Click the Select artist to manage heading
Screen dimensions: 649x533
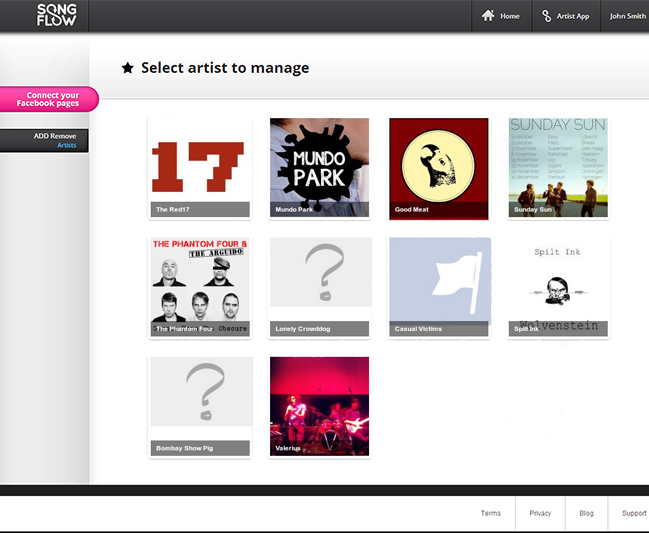pos(225,68)
